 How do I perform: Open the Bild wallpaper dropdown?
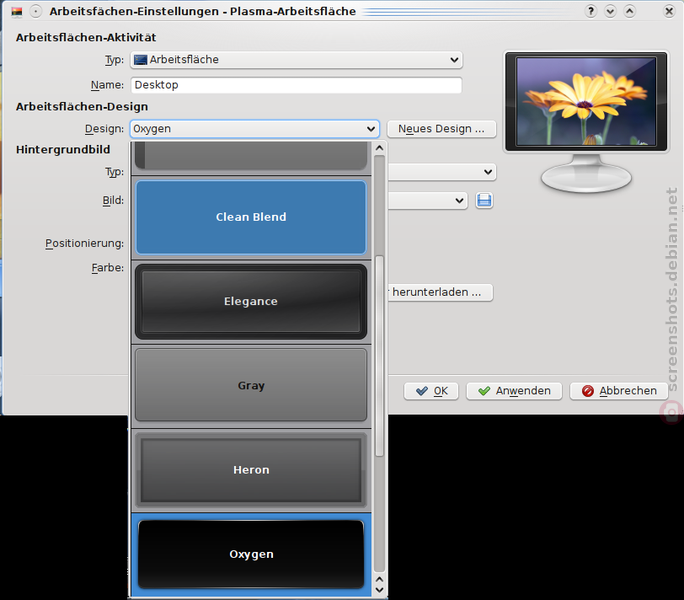(428, 201)
